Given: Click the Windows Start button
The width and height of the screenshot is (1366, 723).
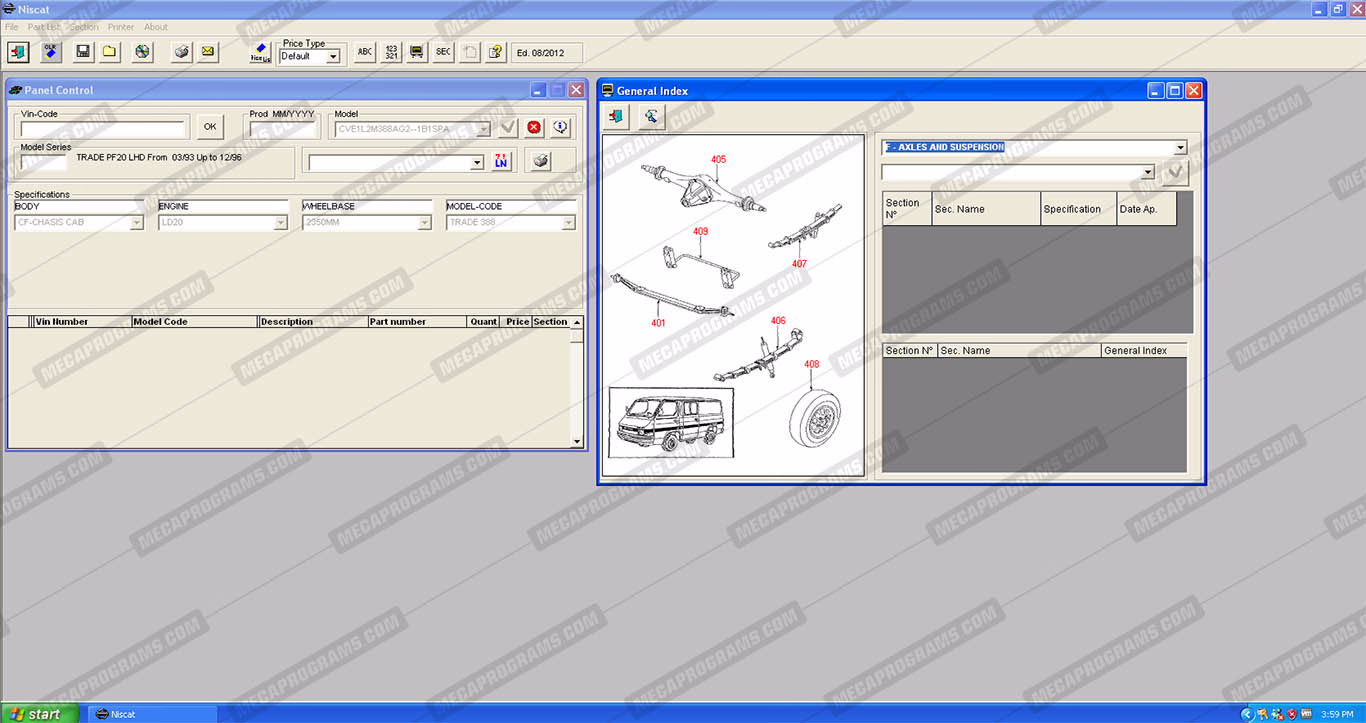Looking at the screenshot, I should click(35, 714).
